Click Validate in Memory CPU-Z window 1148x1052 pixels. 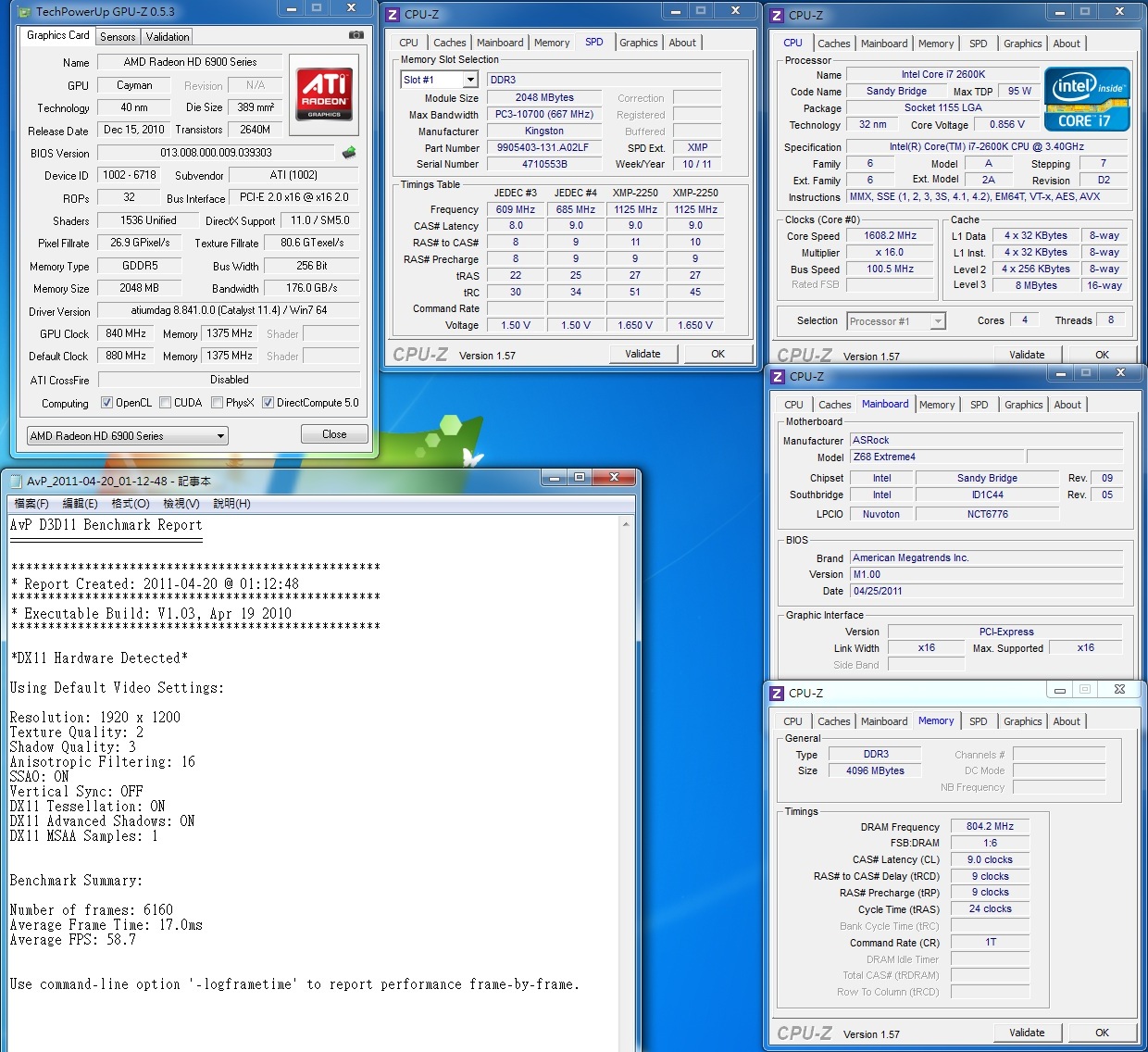pos(1027,1033)
